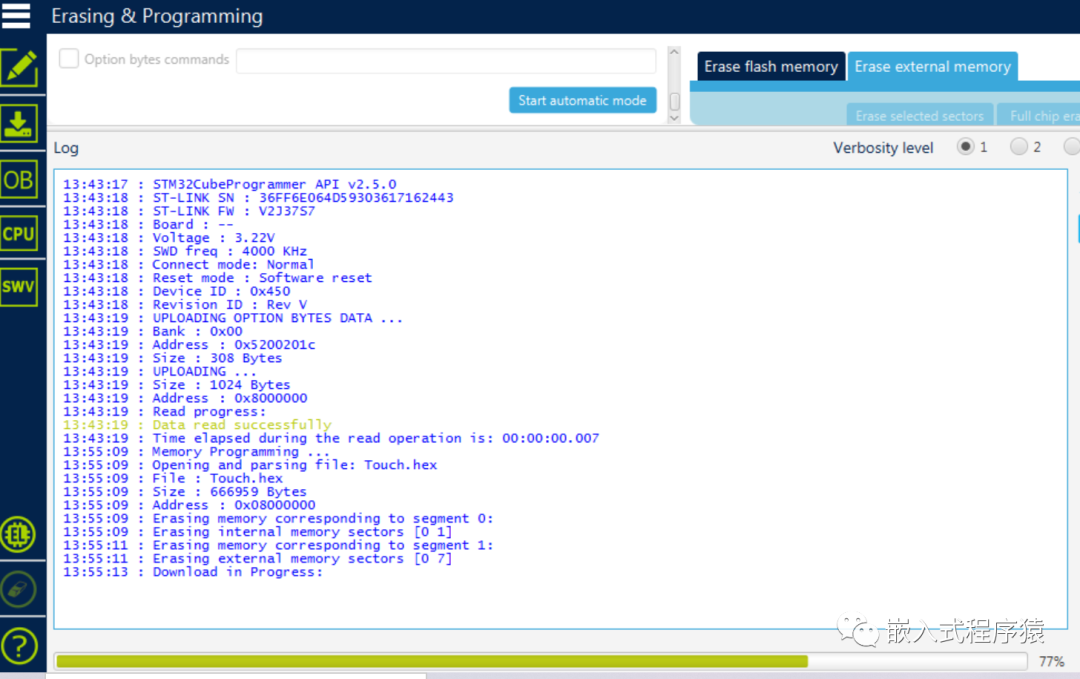Open the CPU core register view
This screenshot has width=1080, height=679.
pos(20,232)
